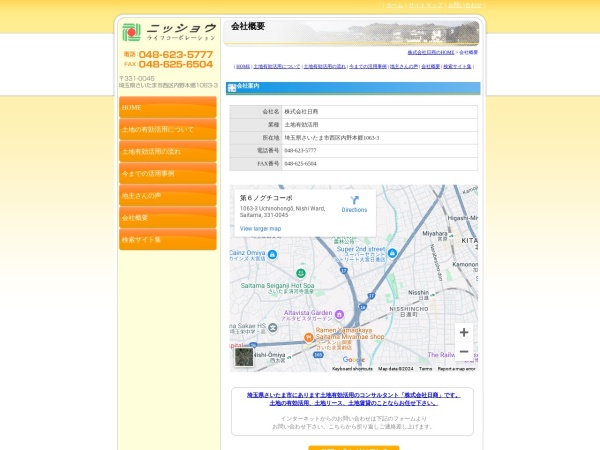Click the Nishi-Ōmiya station label on map
This screenshot has height=450, width=600.
pos(269,355)
